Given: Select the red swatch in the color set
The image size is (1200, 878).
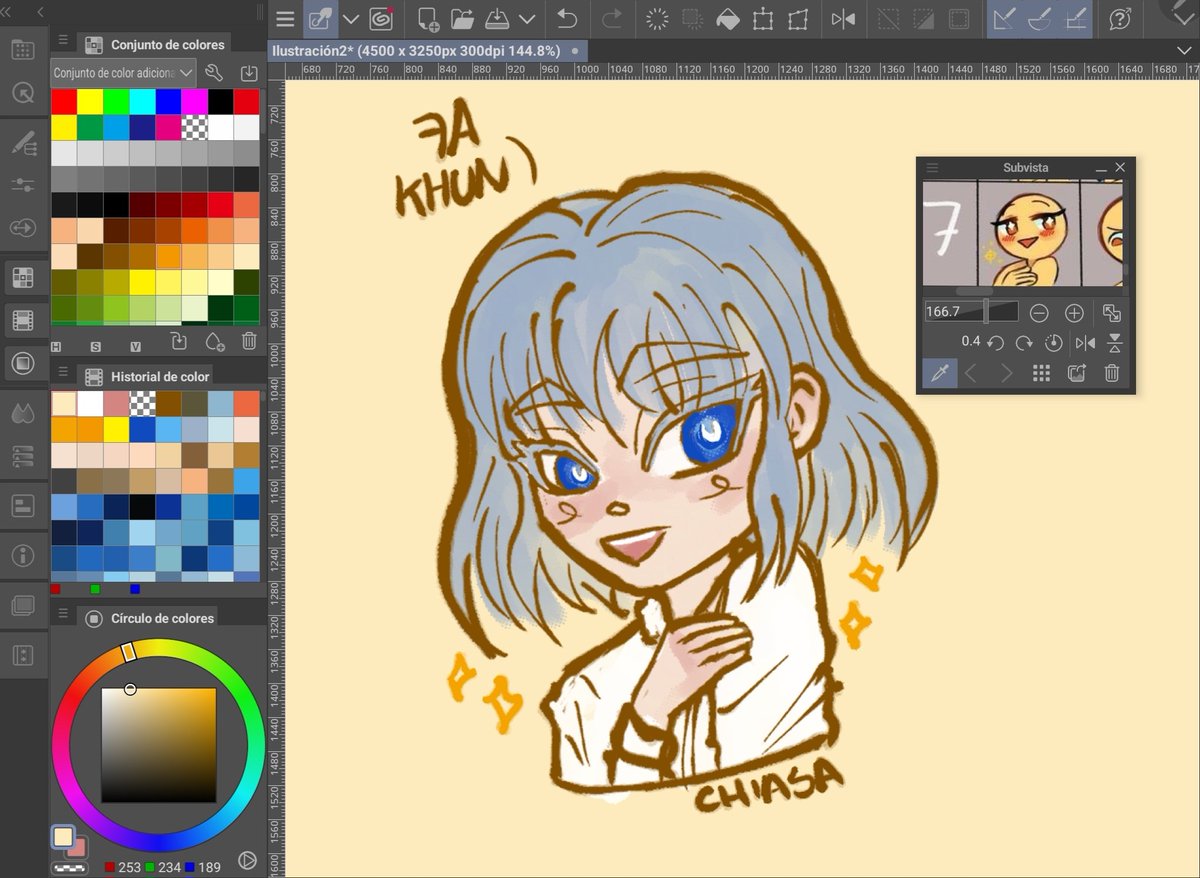Looking at the screenshot, I should [x=64, y=101].
